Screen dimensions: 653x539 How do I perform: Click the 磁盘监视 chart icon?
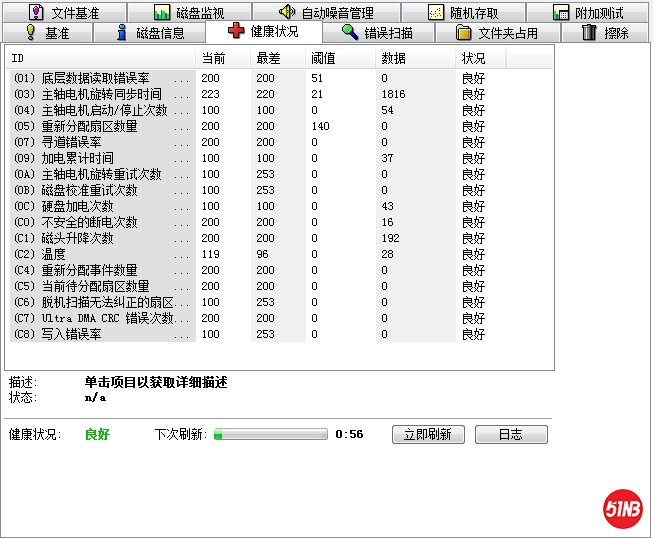[162, 13]
